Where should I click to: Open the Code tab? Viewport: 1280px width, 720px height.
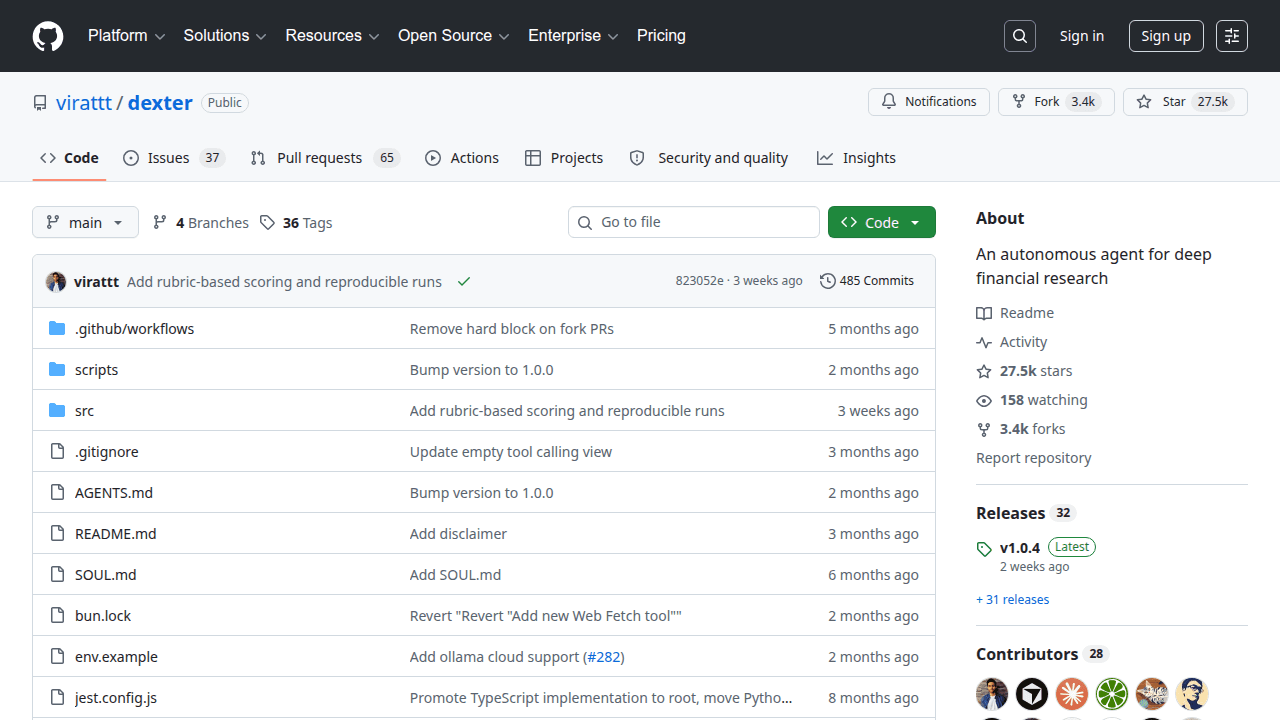[69, 158]
